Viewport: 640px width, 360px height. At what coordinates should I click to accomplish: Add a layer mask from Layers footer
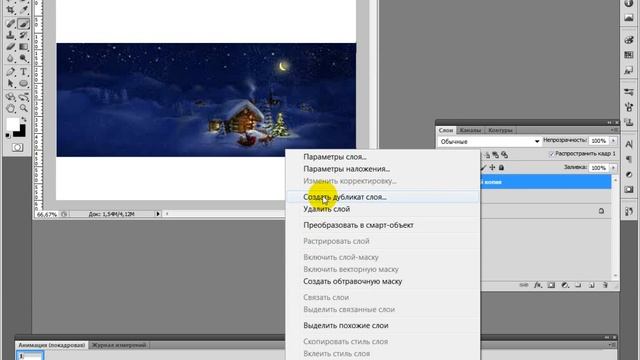click(x=551, y=285)
